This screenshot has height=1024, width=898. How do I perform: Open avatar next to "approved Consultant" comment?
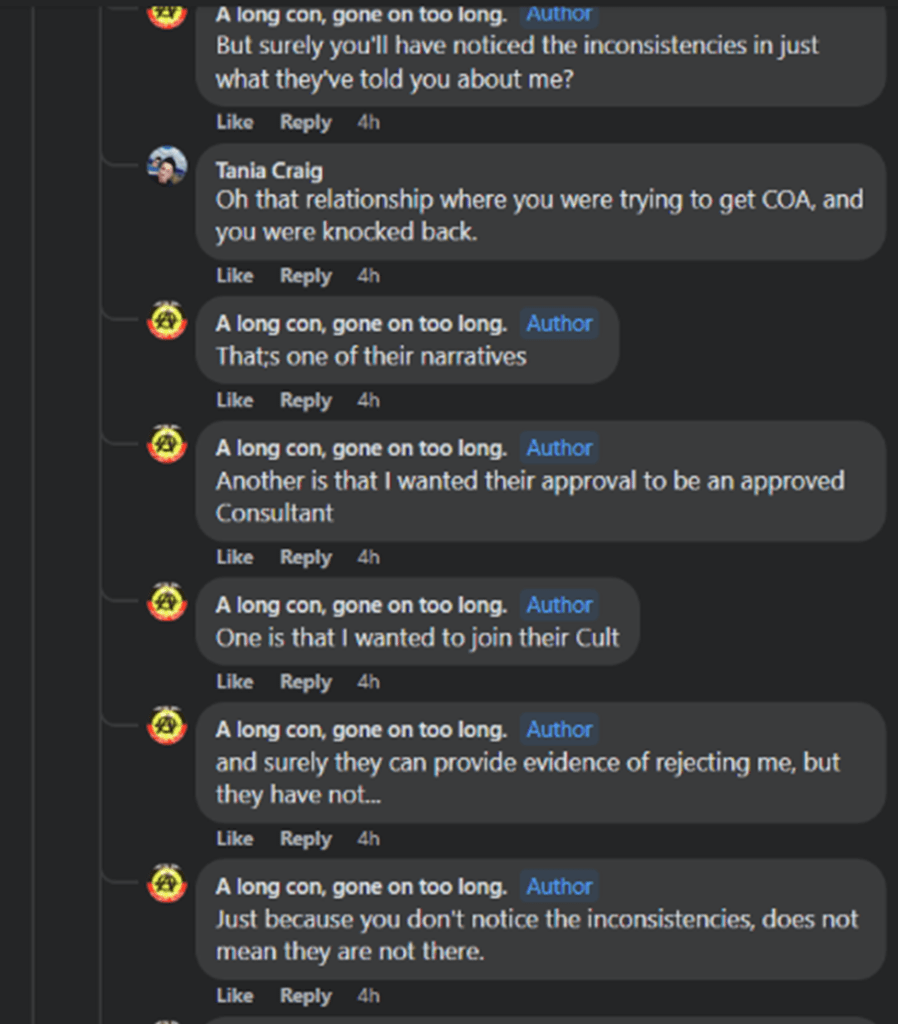(167, 445)
